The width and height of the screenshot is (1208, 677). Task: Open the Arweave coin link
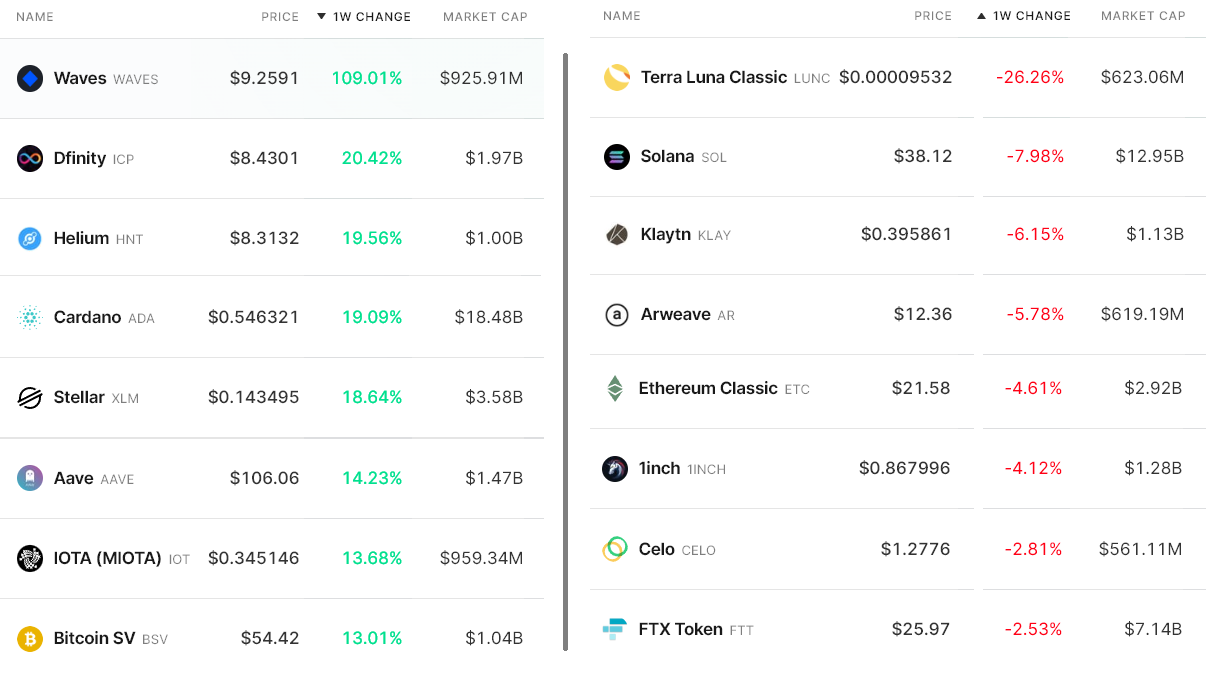click(x=675, y=314)
